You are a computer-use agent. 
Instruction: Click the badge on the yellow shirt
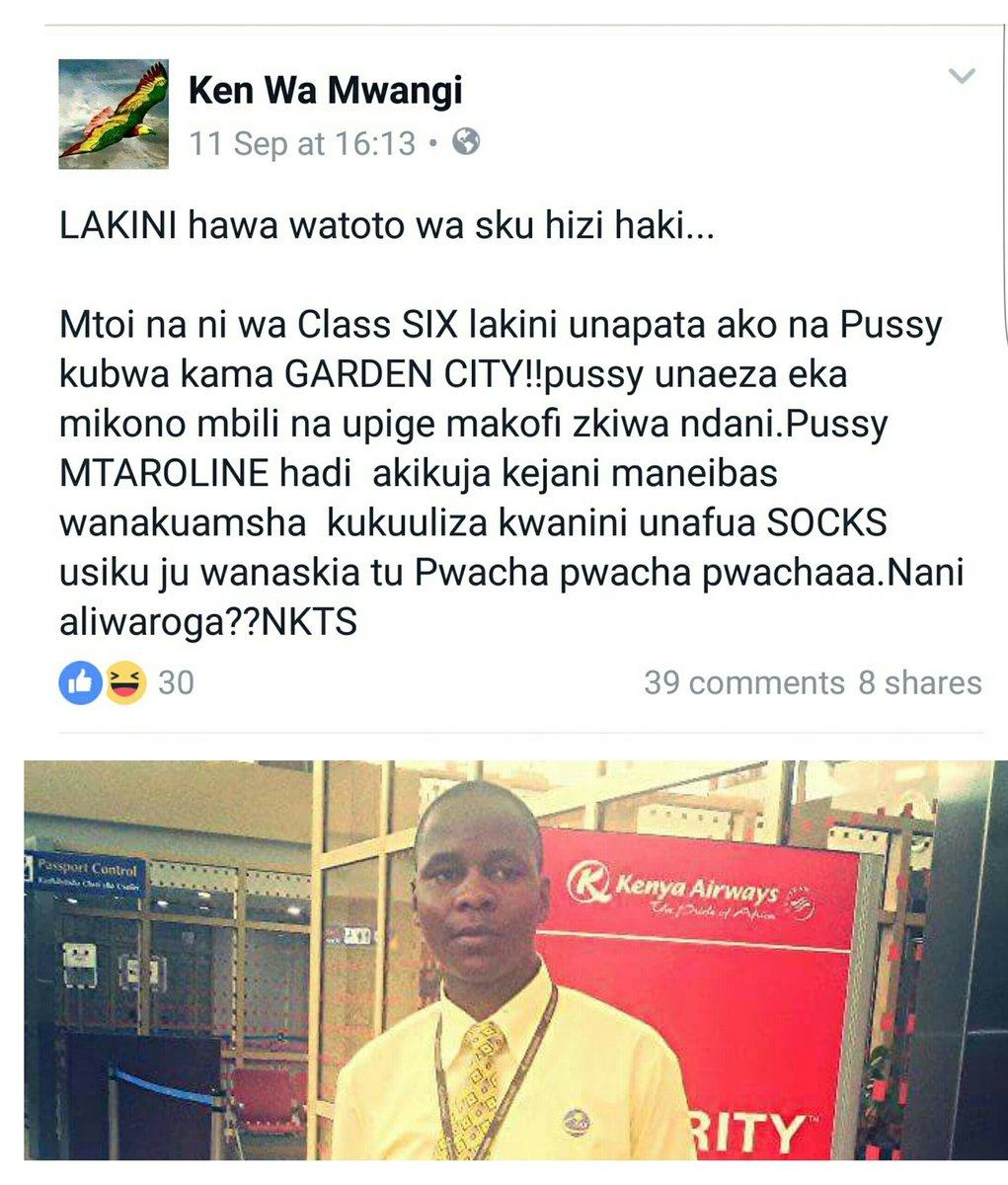[x=577, y=1123]
